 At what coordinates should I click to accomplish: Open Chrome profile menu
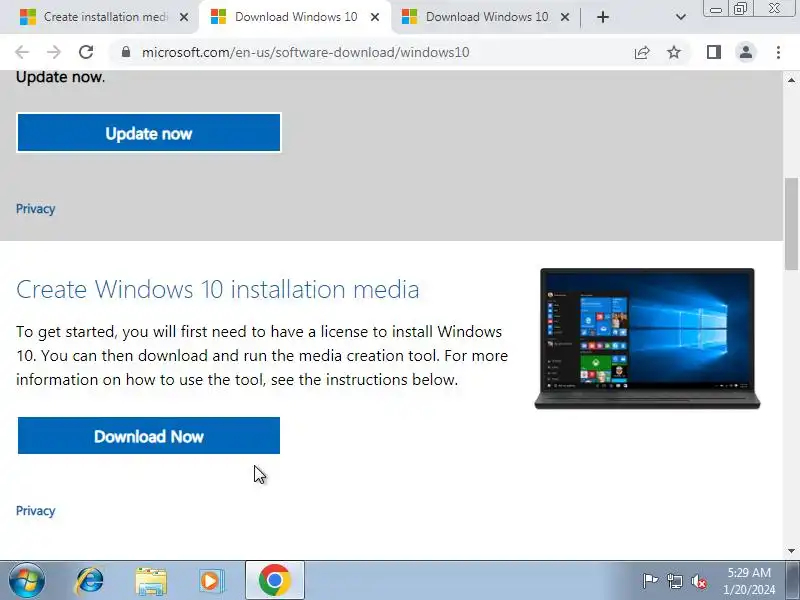click(746, 52)
